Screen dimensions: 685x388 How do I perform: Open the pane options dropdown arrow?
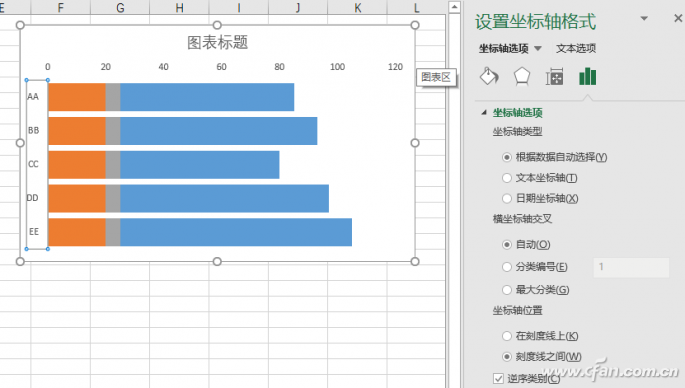(644, 18)
